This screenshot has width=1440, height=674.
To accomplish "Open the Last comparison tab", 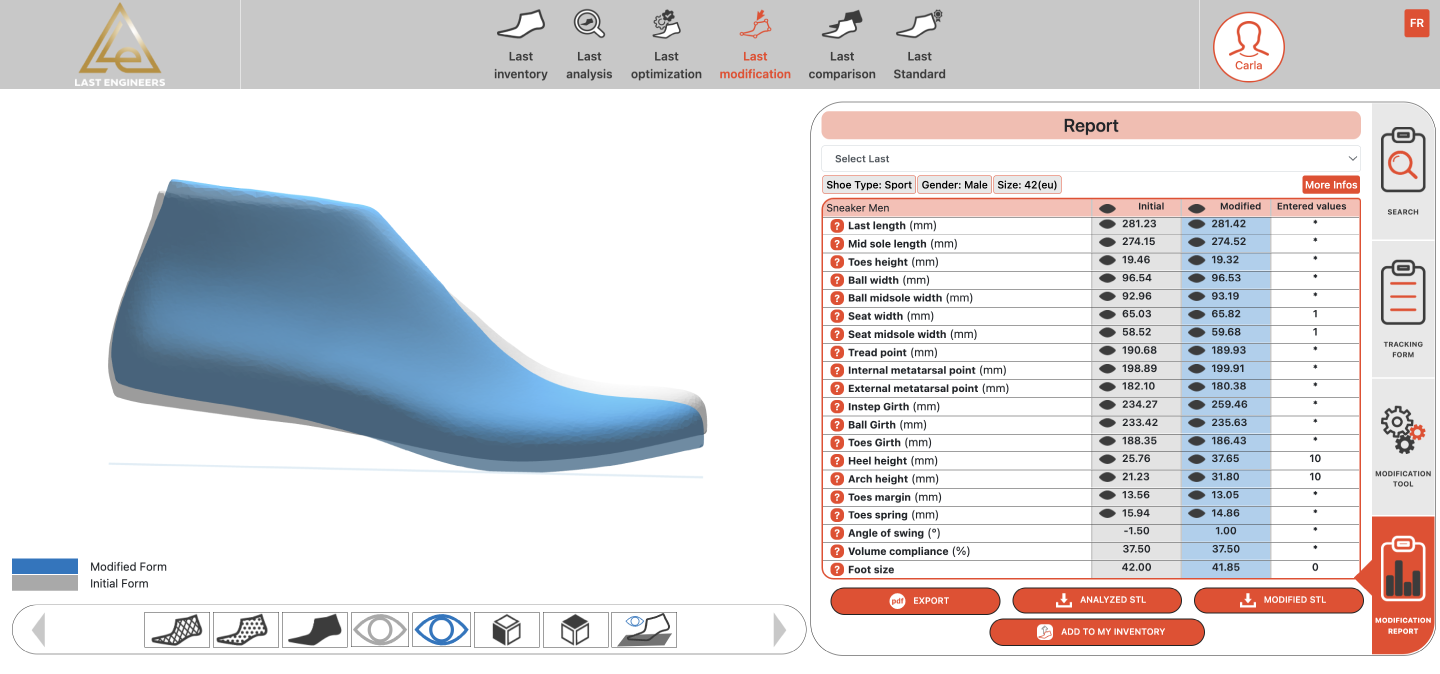I will (x=842, y=46).
